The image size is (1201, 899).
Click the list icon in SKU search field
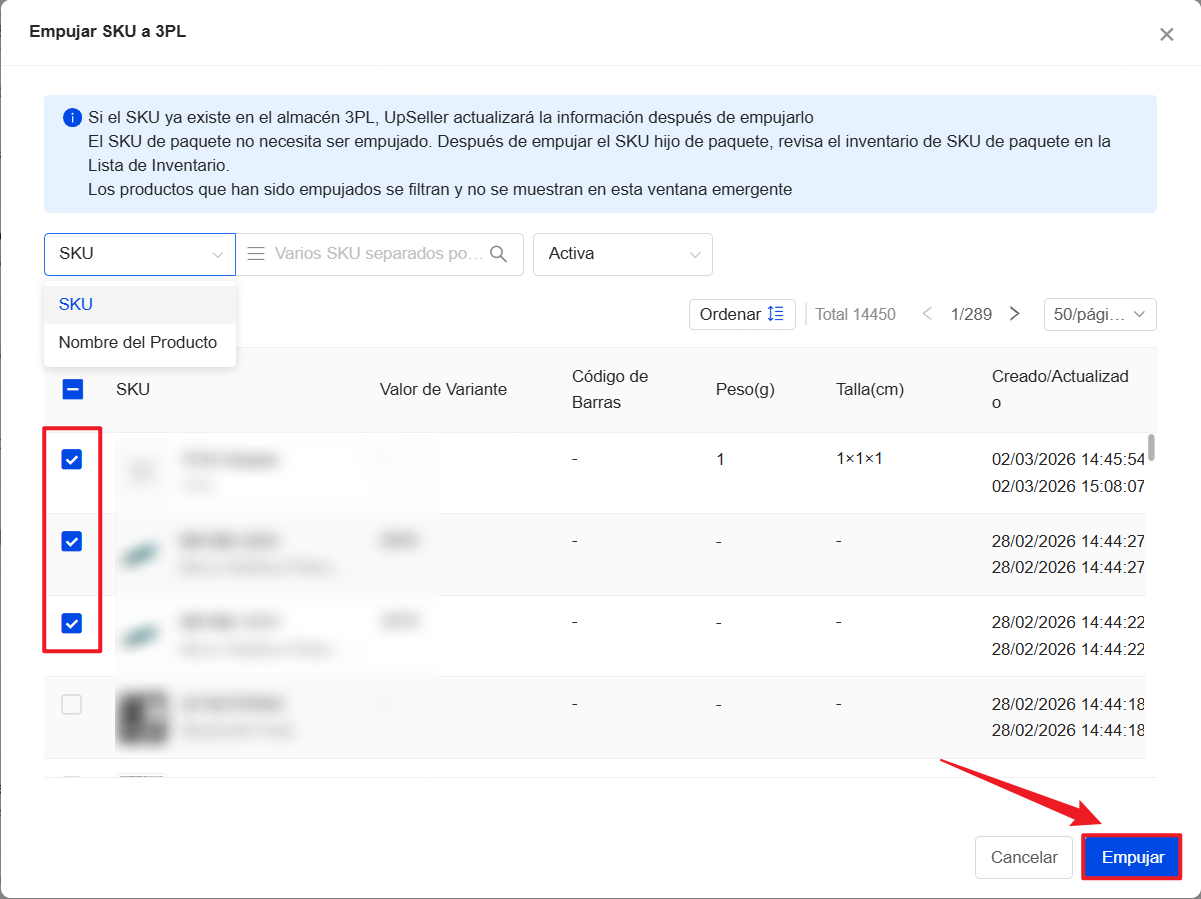coord(256,254)
